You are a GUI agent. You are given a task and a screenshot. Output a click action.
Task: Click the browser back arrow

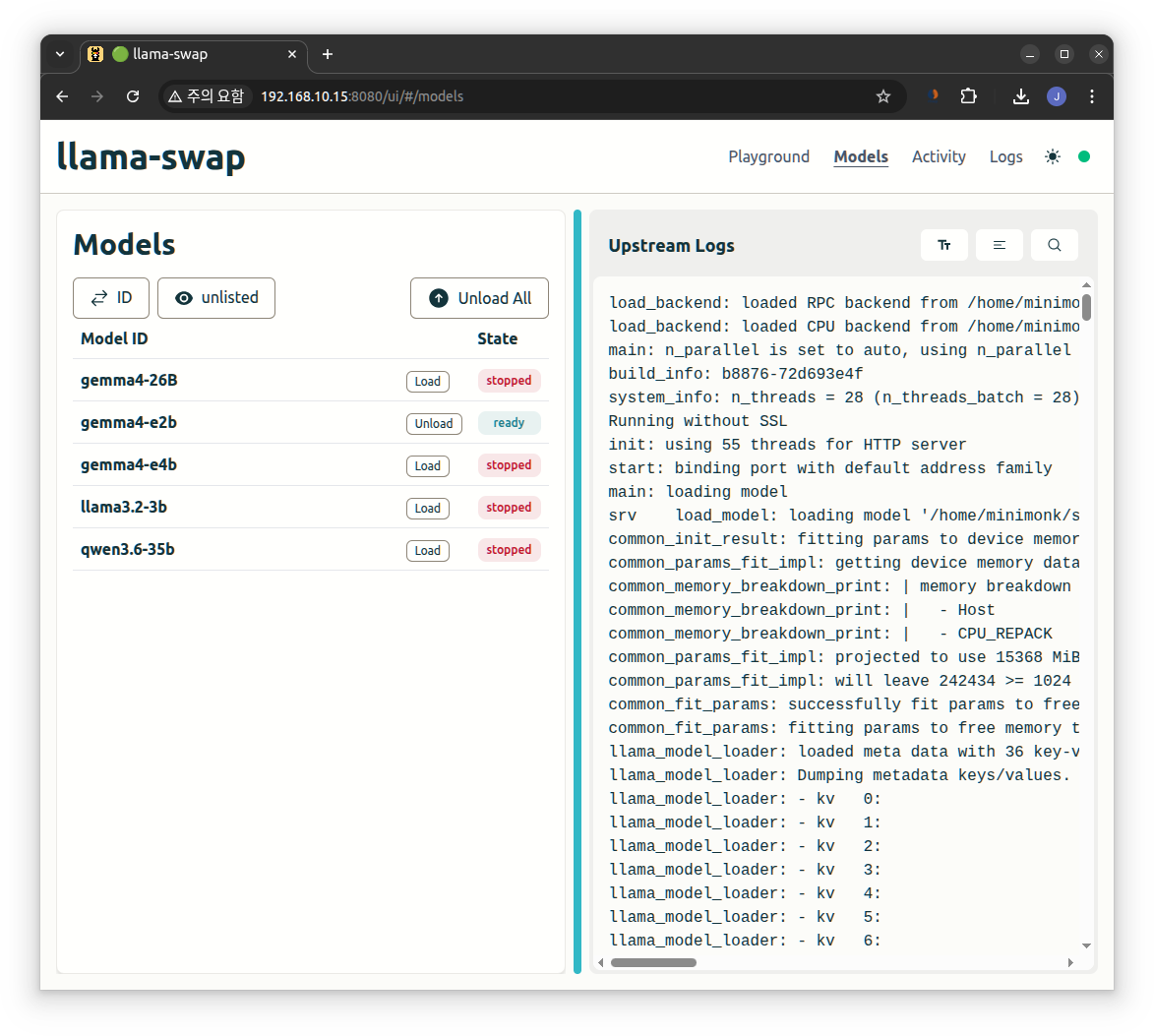63,96
